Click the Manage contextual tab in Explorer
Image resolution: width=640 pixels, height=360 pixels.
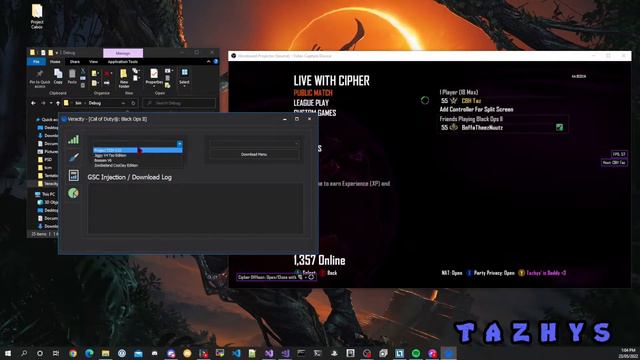coord(123,53)
